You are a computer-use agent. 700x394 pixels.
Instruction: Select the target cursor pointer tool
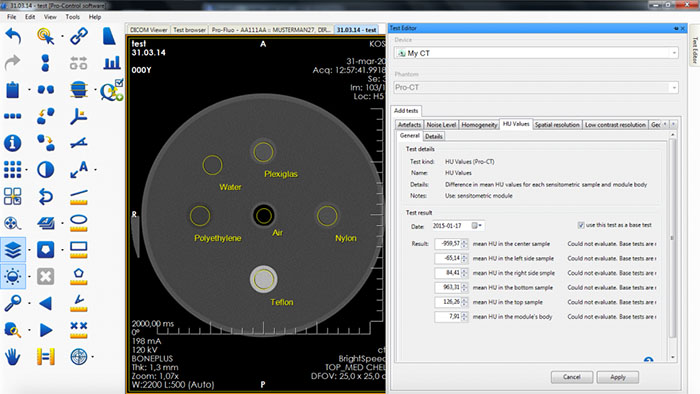tap(46, 36)
